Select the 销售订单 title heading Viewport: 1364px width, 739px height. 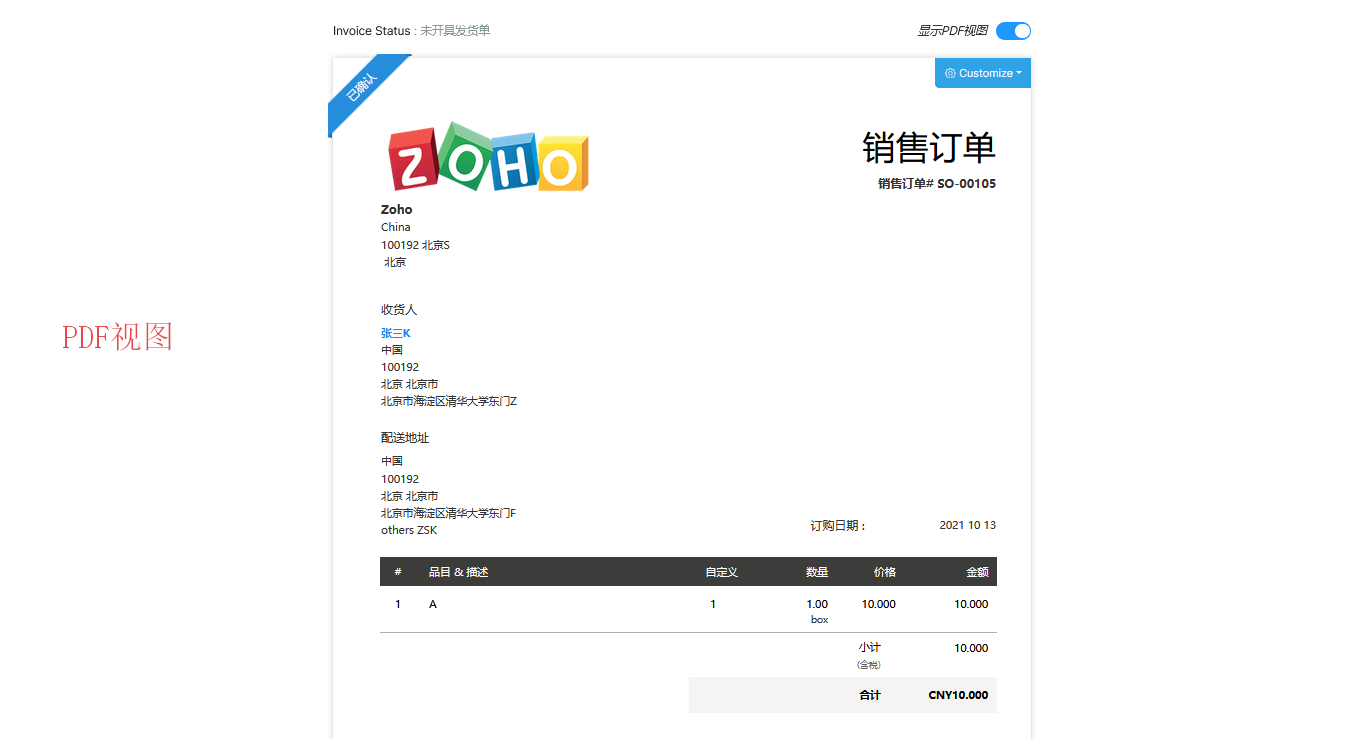click(928, 148)
